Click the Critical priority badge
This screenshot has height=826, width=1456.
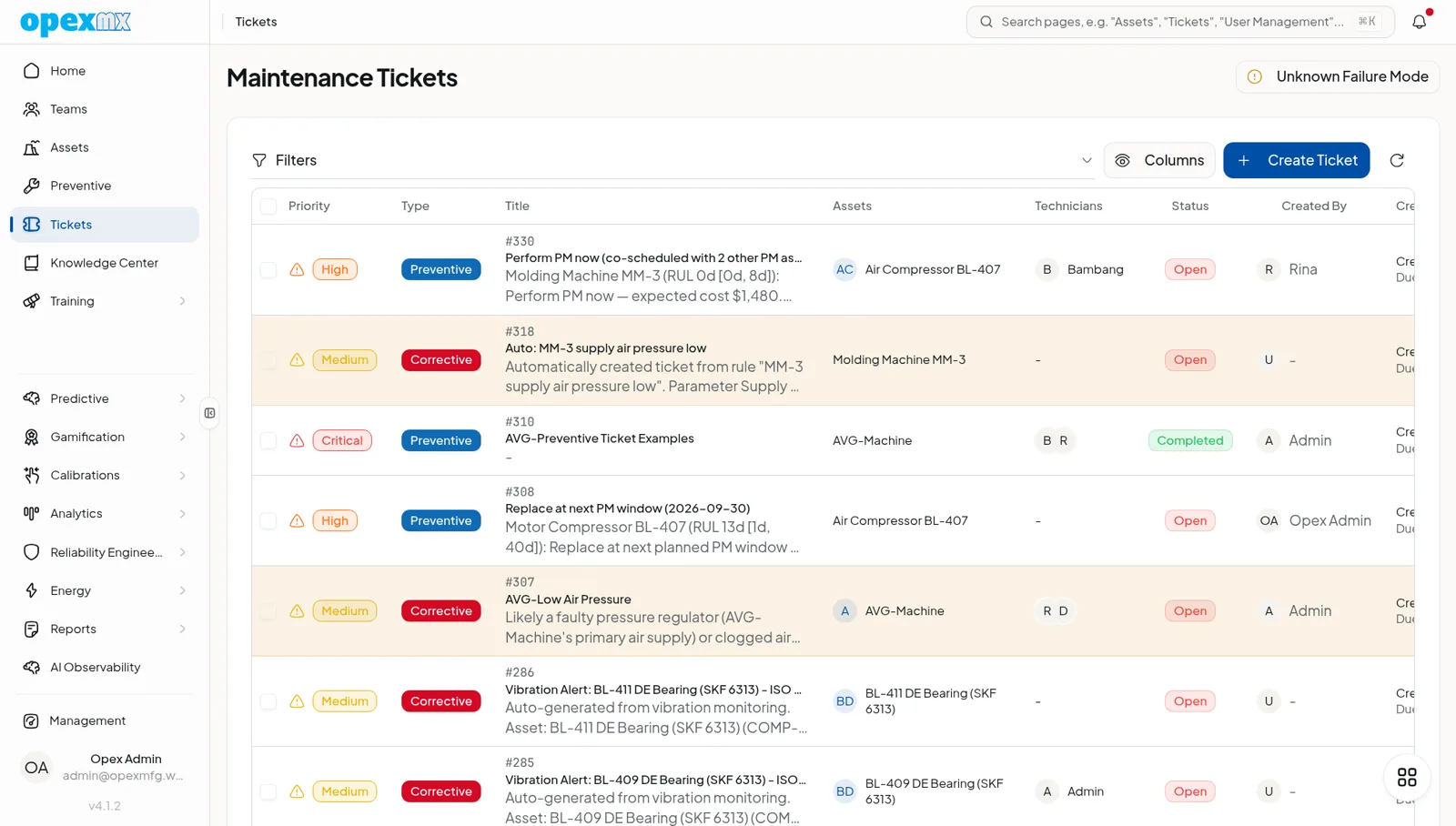coord(342,440)
